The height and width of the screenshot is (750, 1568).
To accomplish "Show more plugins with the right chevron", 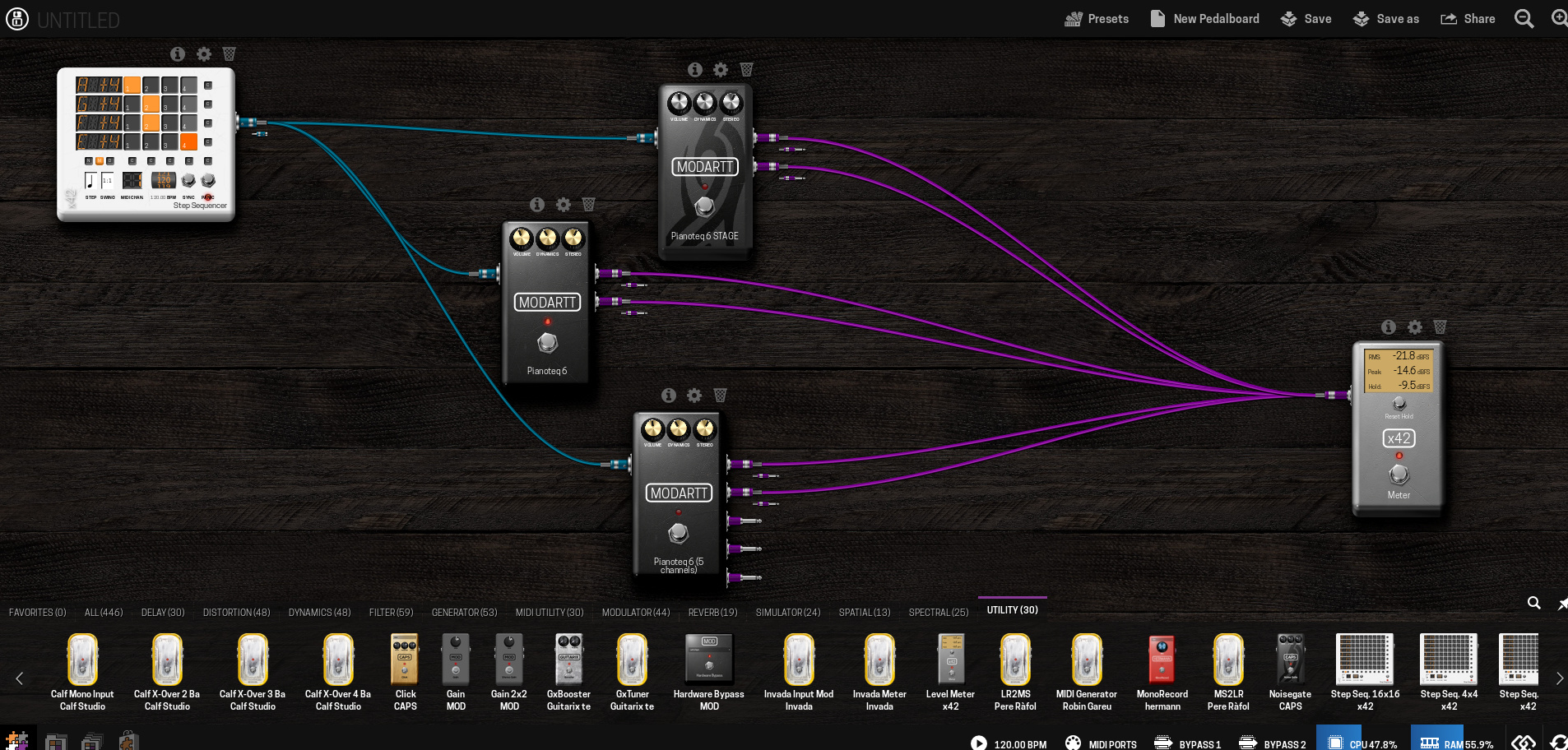I will (x=1559, y=678).
